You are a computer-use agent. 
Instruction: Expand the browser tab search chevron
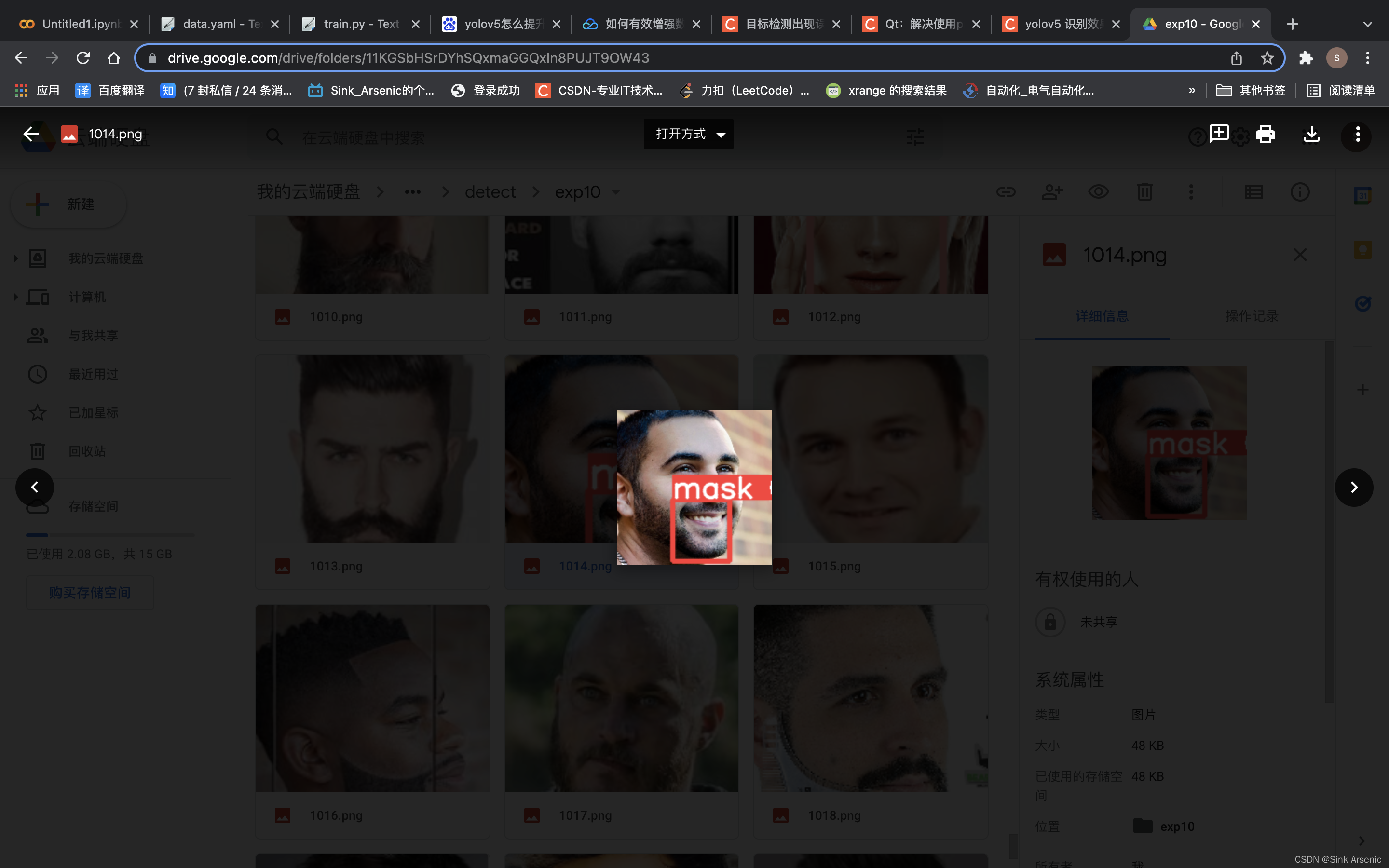tap(1367, 24)
